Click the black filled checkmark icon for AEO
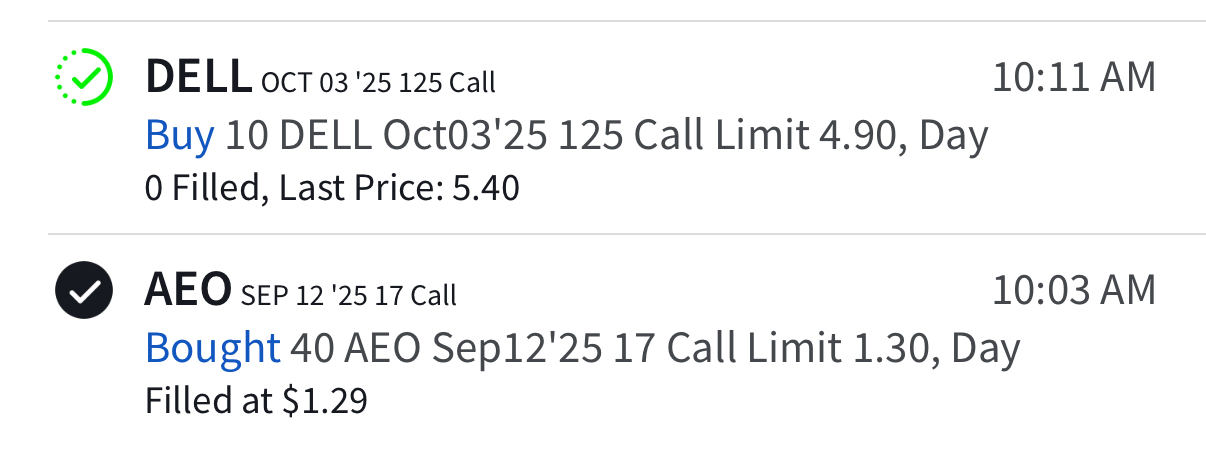The height and width of the screenshot is (454, 1206). (x=85, y=292)
